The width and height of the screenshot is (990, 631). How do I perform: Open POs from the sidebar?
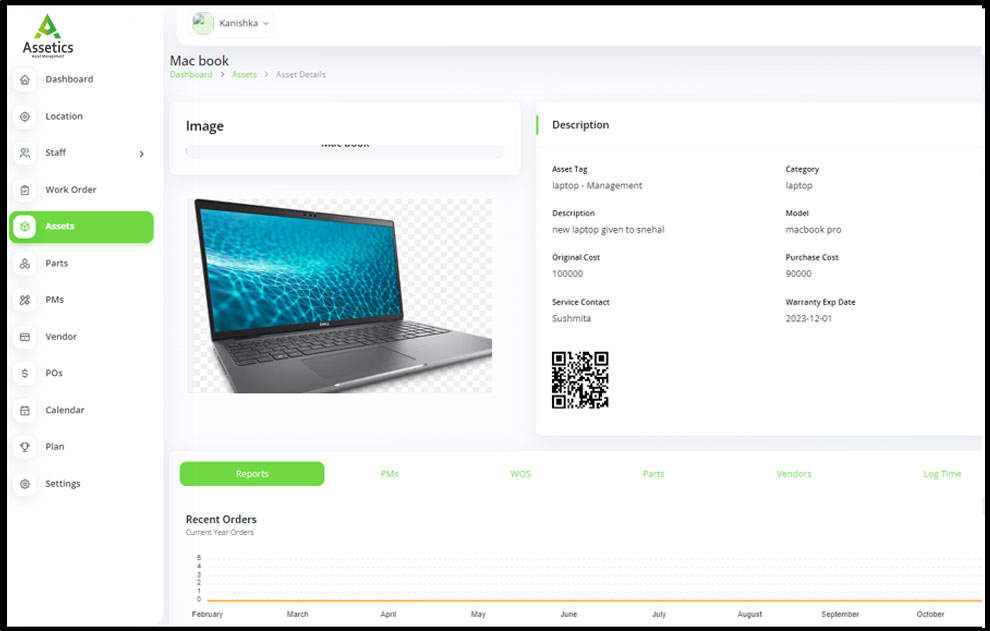(x=54, y=373)
